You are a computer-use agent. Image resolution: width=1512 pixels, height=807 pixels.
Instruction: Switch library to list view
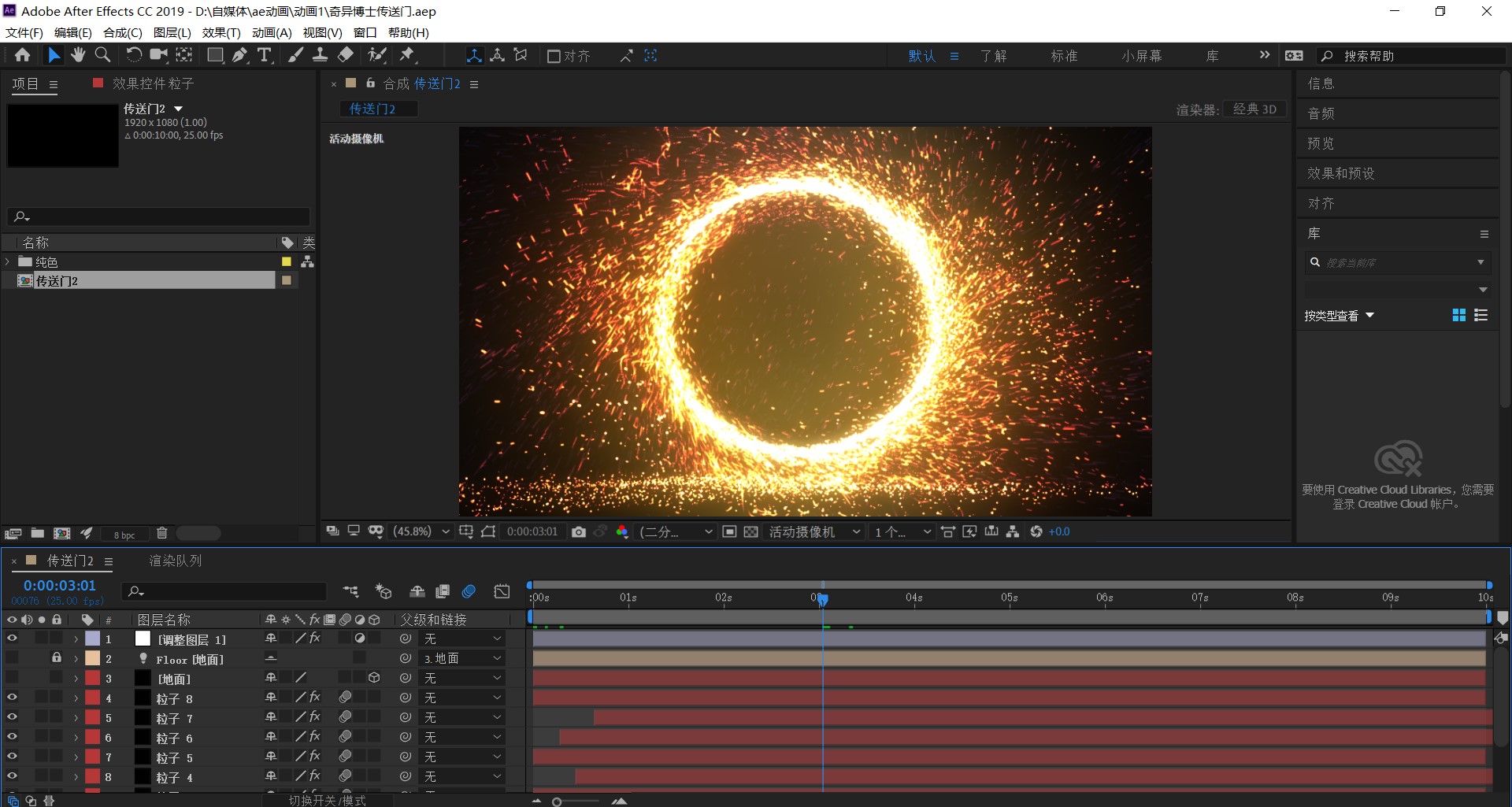(1480, 315)
